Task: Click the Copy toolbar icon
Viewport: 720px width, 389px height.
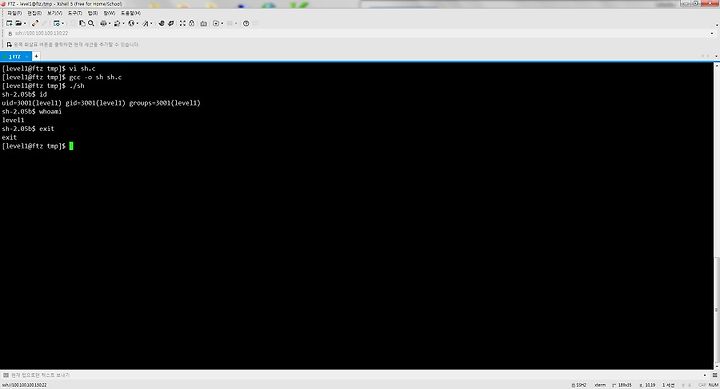Action: [82, 23]
